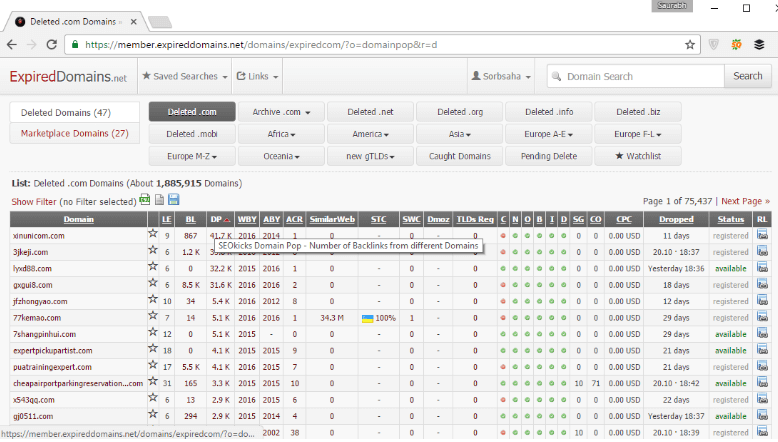Expand the Saved Searches dropdown
778x442 pixels.
[183, 76]
